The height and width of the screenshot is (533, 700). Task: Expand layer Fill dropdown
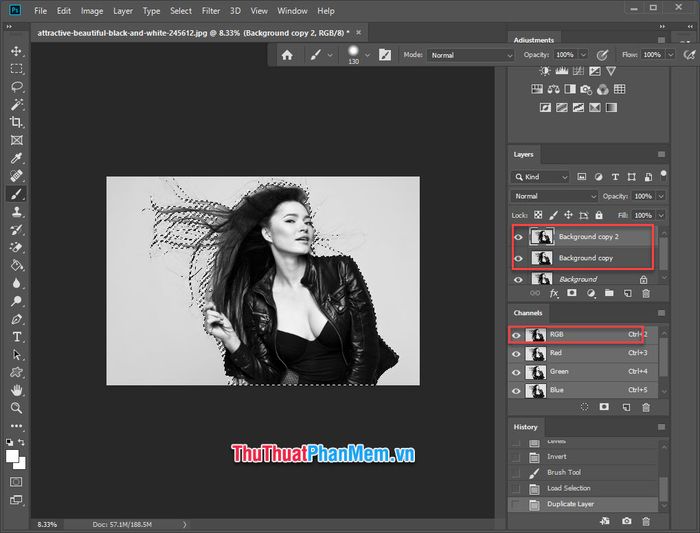tap(661, 215)
